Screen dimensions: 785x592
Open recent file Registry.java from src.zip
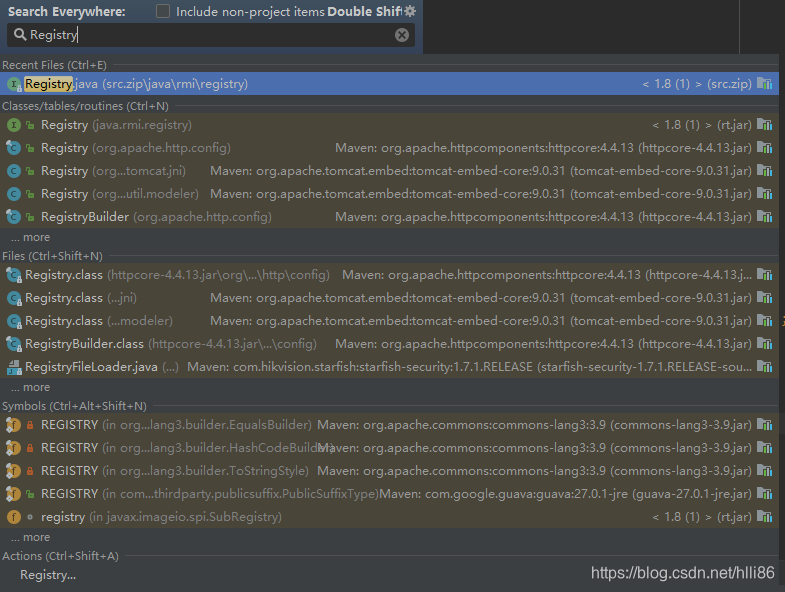(x=389, y=84)
